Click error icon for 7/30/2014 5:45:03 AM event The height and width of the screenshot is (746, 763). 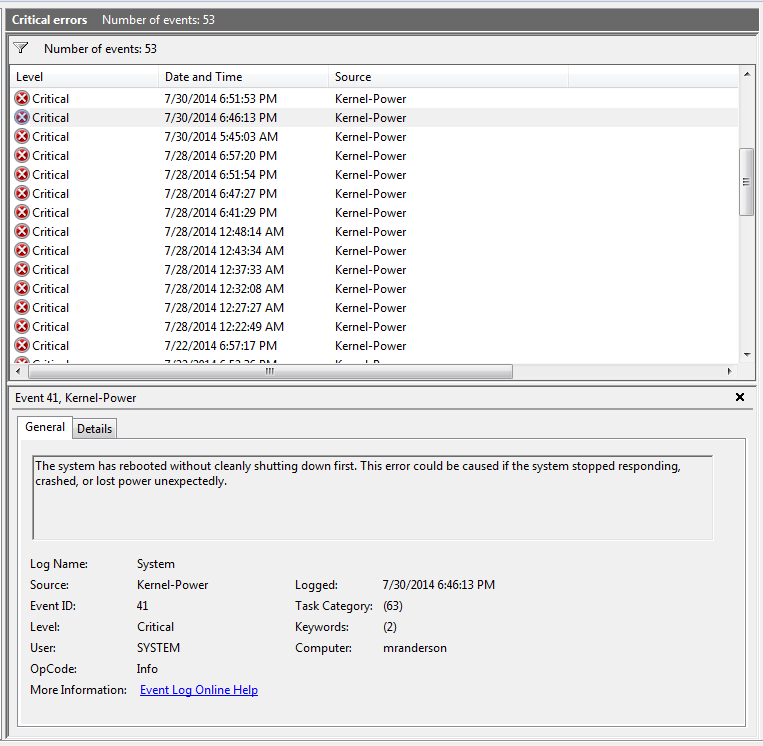tap(22, 136)
